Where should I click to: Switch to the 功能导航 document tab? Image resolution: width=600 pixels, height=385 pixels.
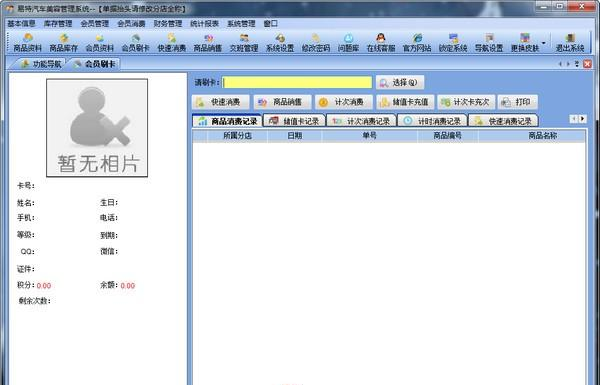(41, 64)
